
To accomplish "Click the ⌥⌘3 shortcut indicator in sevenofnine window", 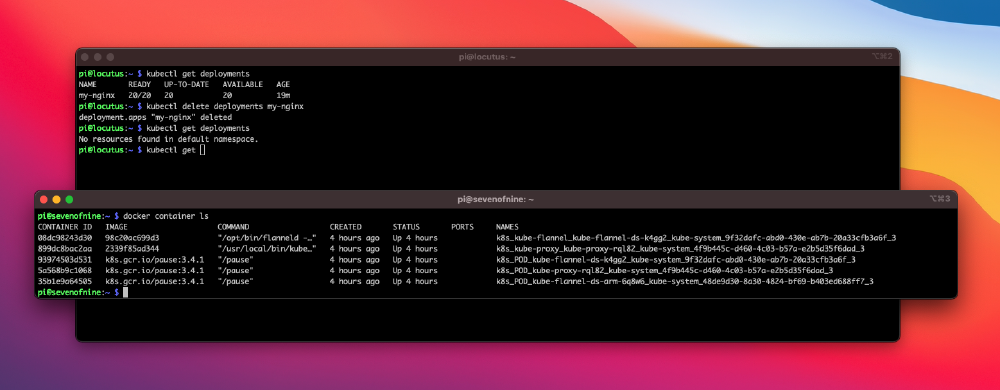I will 940,199.
